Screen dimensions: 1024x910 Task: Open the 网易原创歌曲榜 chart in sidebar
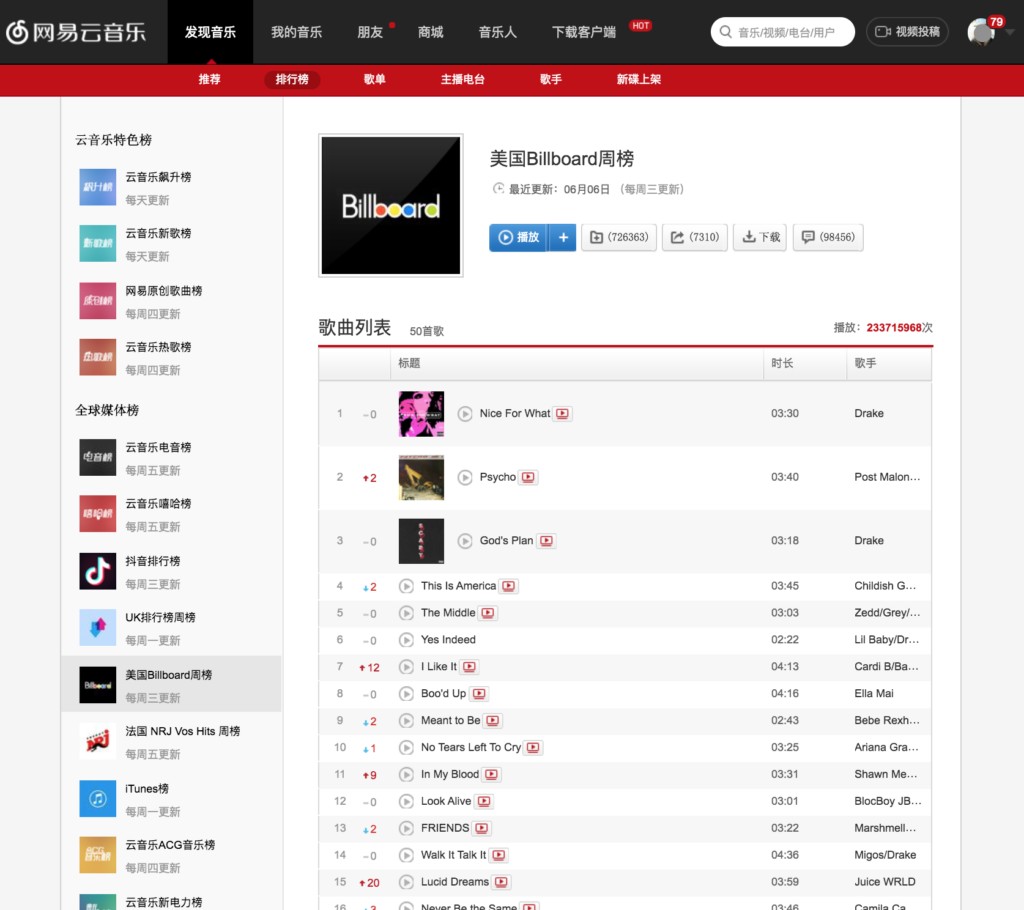(172, 302)
